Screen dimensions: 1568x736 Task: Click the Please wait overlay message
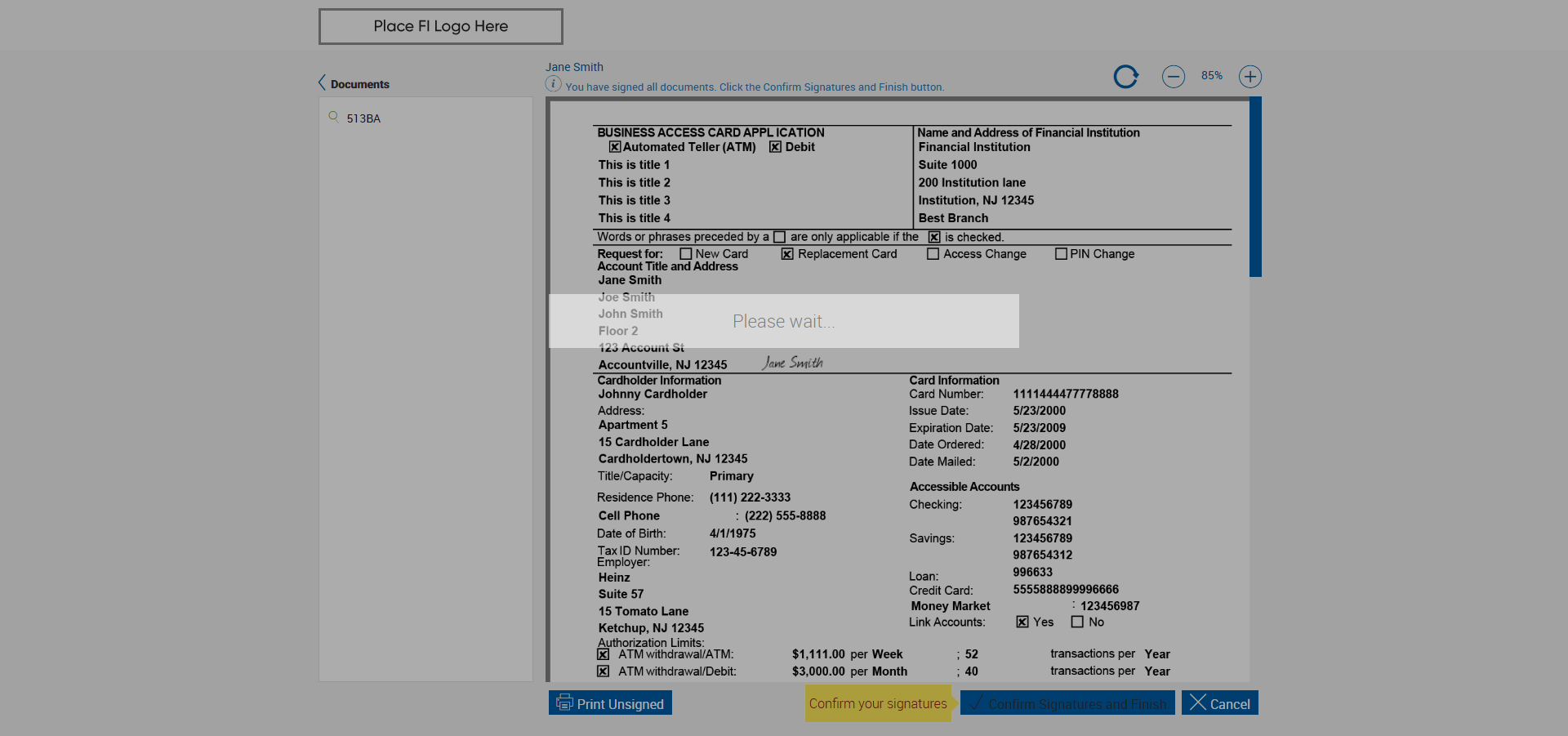[783, 321]
